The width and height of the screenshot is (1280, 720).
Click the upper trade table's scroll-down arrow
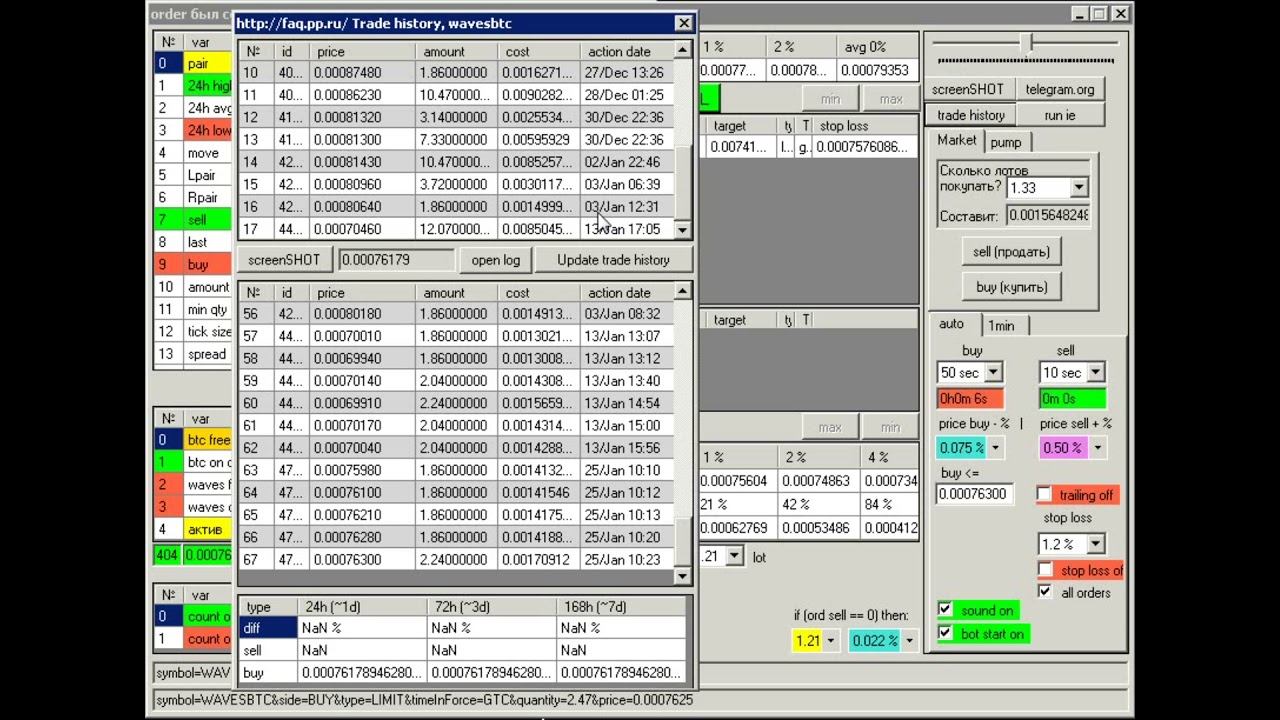[x=683, y=231]
